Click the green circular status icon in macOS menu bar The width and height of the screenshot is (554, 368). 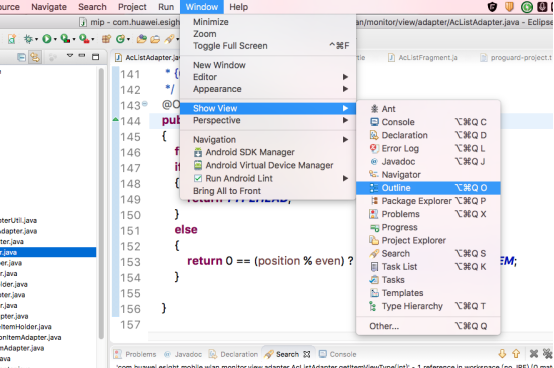click(526, 7)
